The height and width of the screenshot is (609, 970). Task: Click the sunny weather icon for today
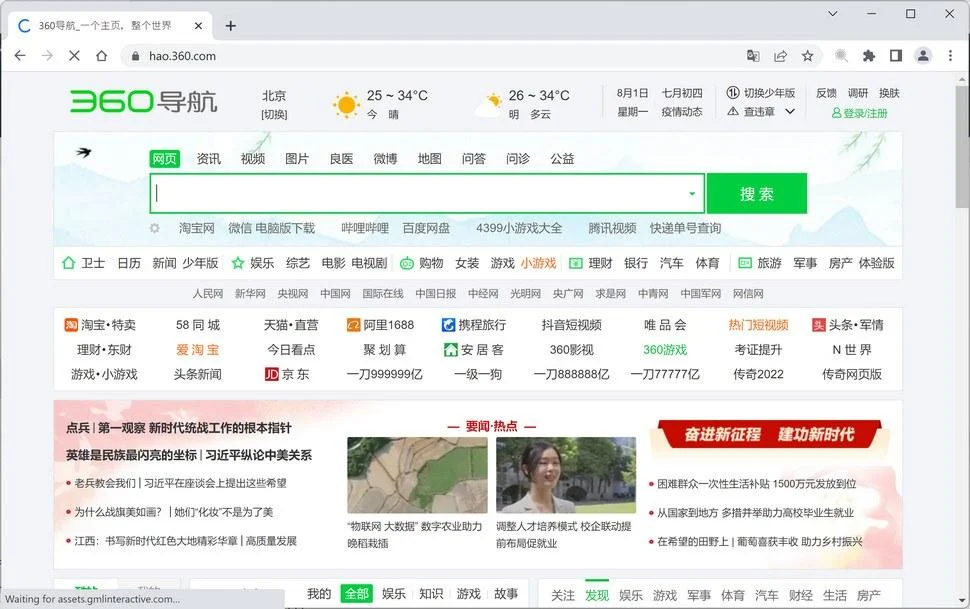click(x=346, y=104)
